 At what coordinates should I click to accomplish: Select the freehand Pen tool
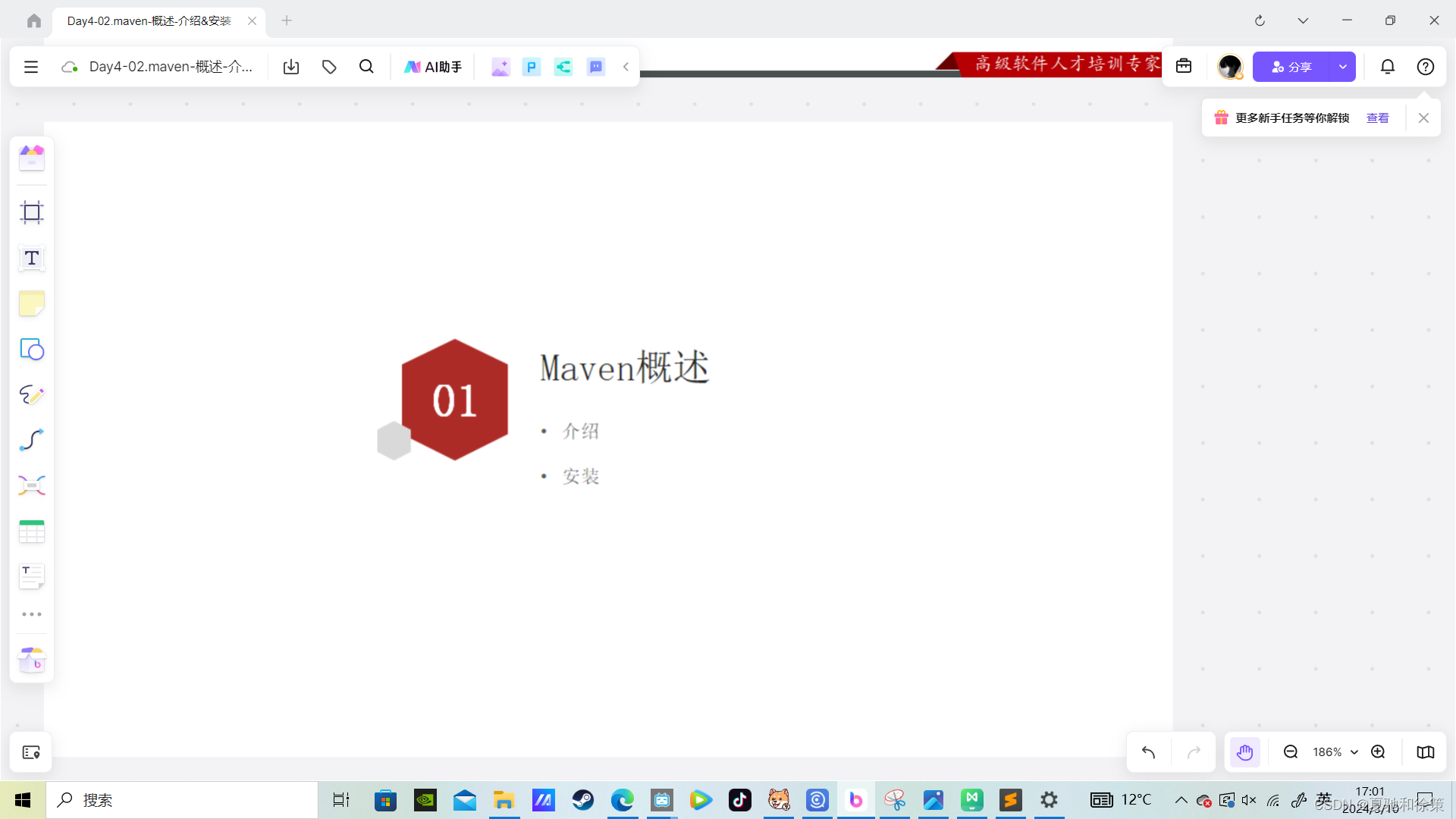(x=31, y=394)
